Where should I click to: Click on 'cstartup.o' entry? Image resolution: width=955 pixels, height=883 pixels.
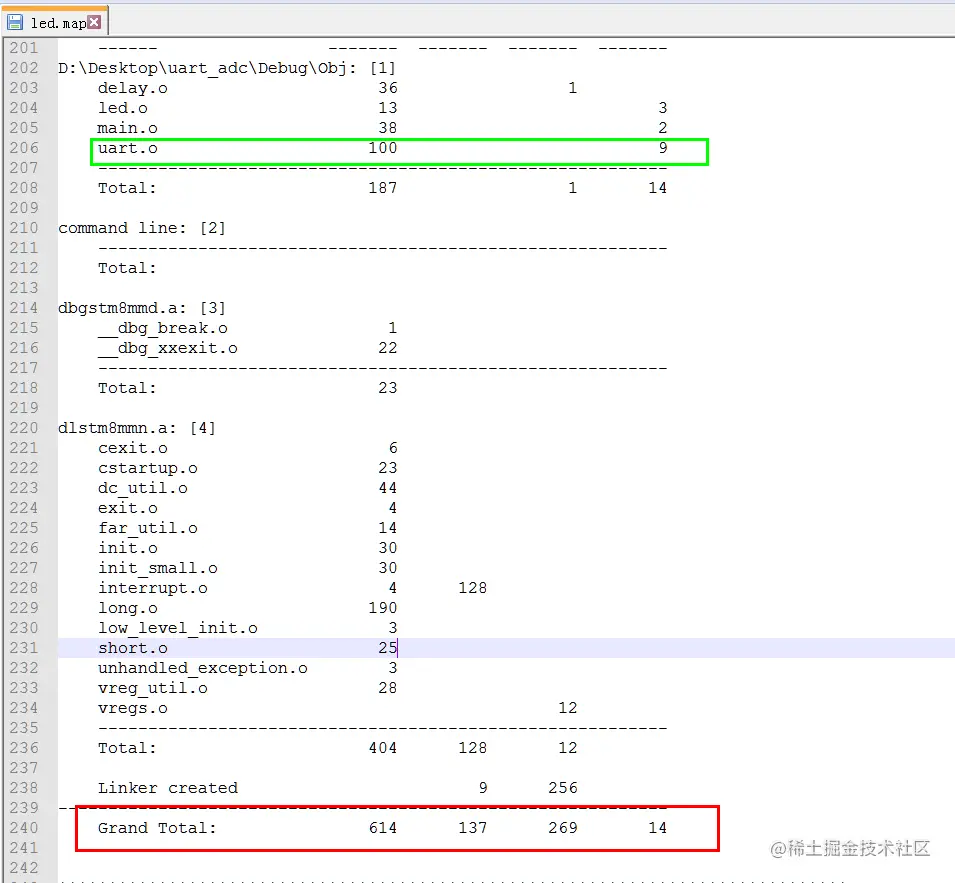click(147, 468)
